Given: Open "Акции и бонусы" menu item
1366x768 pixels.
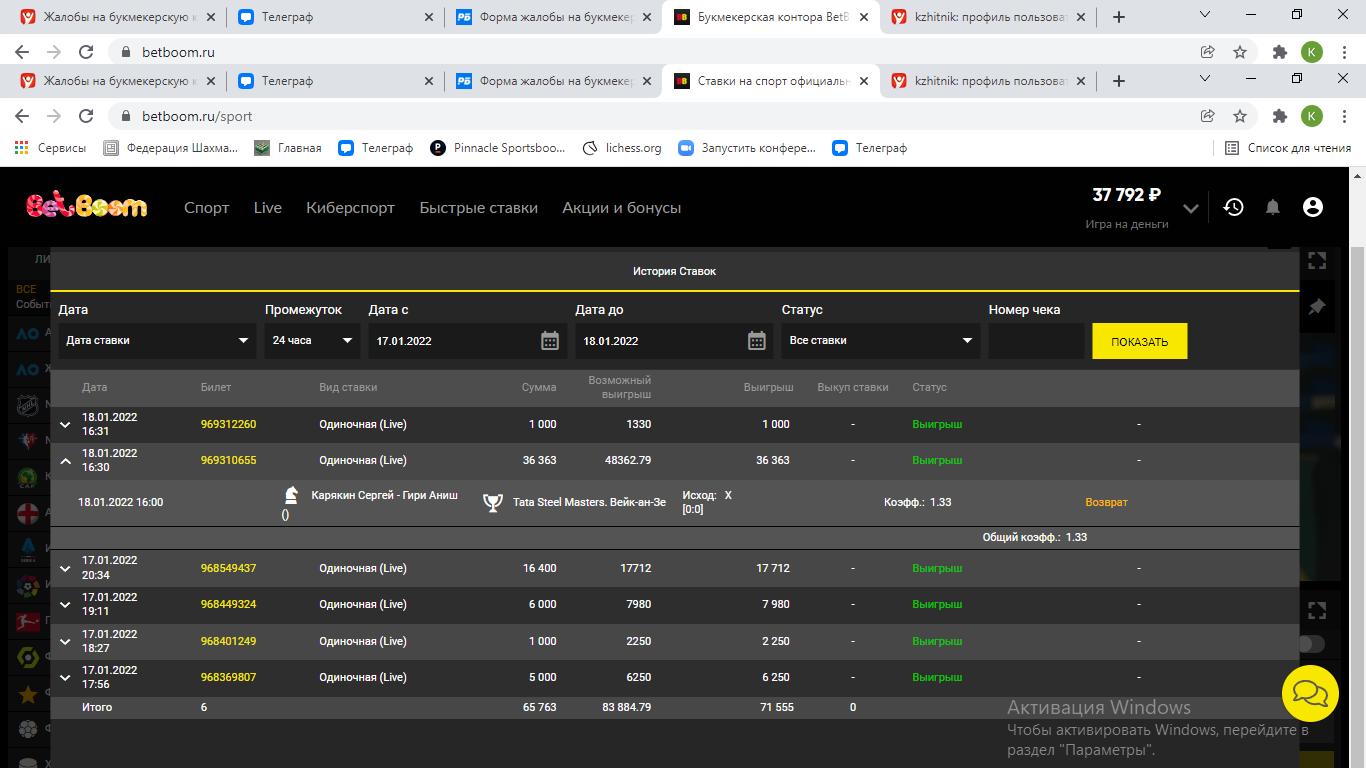Looking at the screenshot, I should 621,208.
